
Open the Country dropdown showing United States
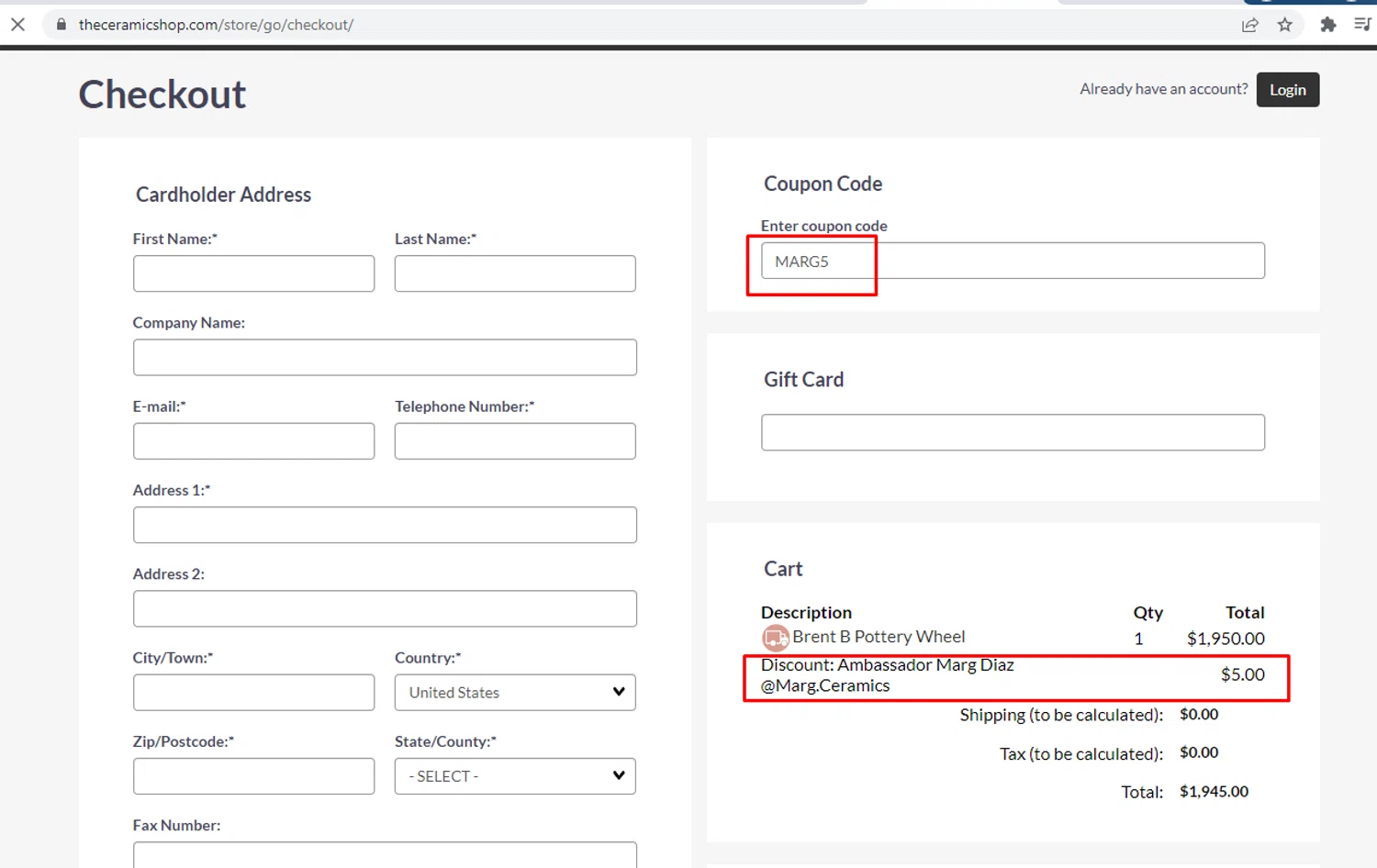515,693
